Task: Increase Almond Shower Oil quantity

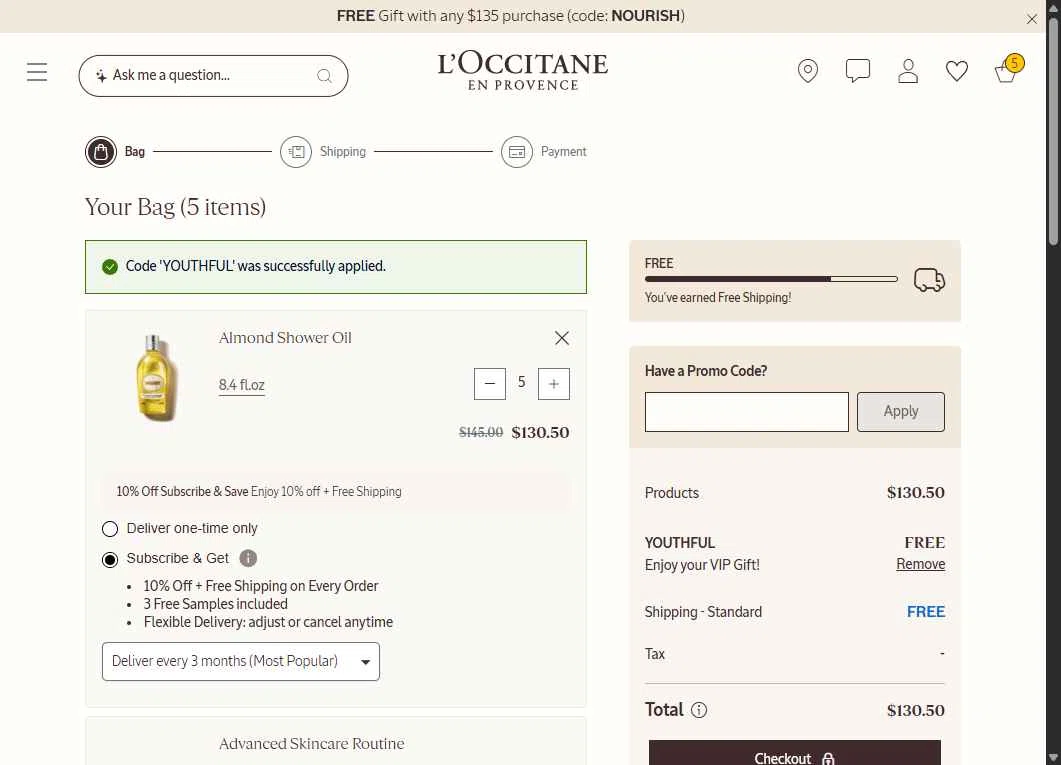Action: 554,384
